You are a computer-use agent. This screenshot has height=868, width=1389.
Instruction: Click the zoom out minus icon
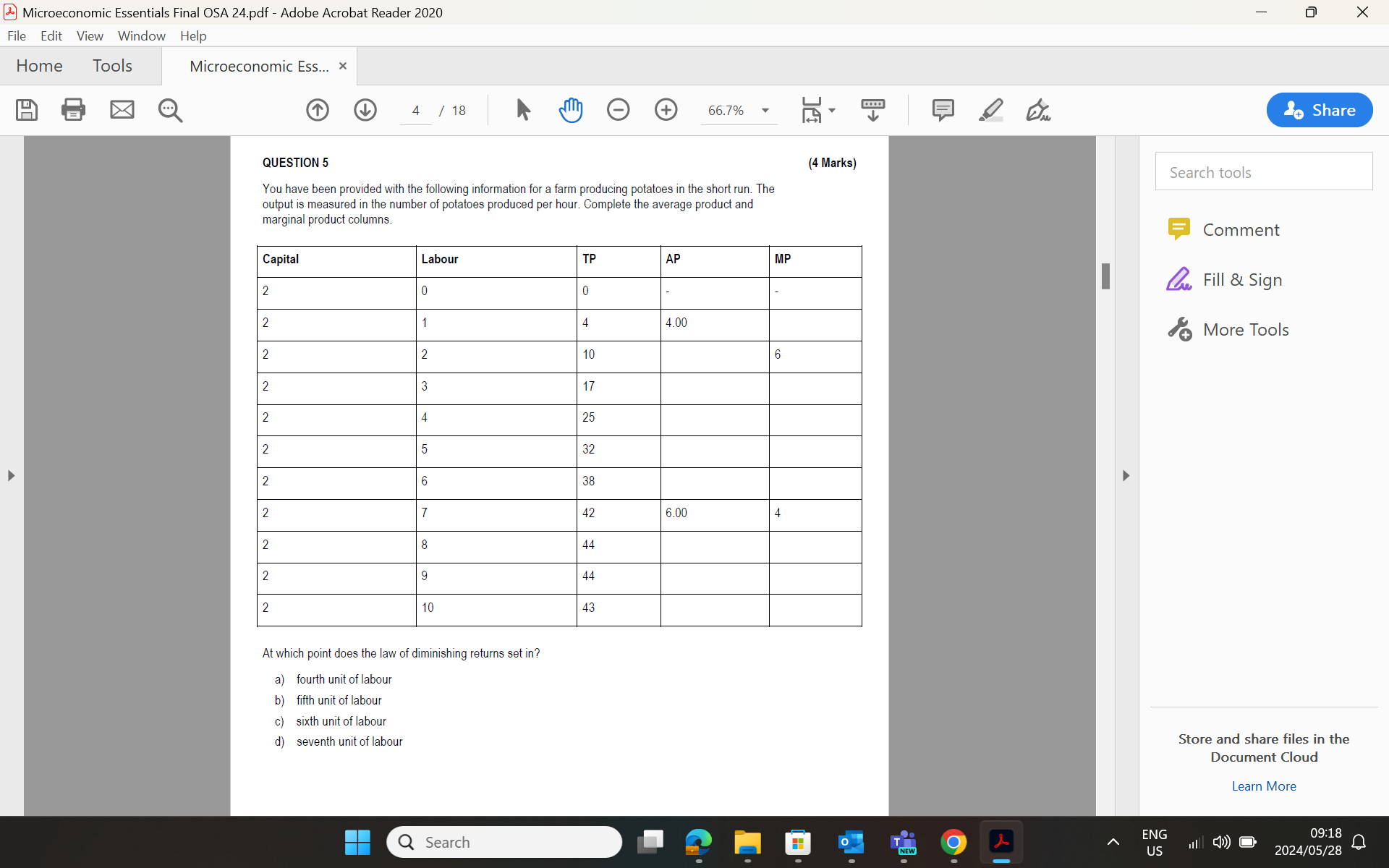618,110
